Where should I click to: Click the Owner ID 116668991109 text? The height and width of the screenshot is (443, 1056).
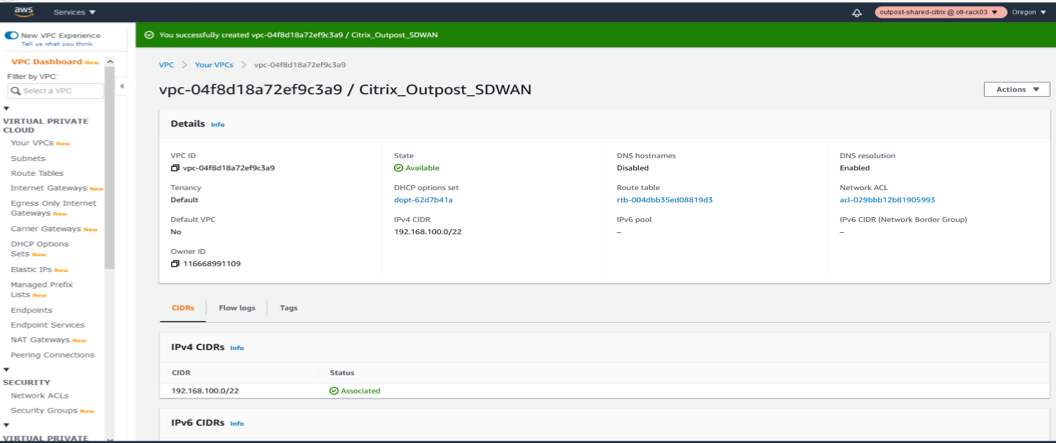coord(211,264)
